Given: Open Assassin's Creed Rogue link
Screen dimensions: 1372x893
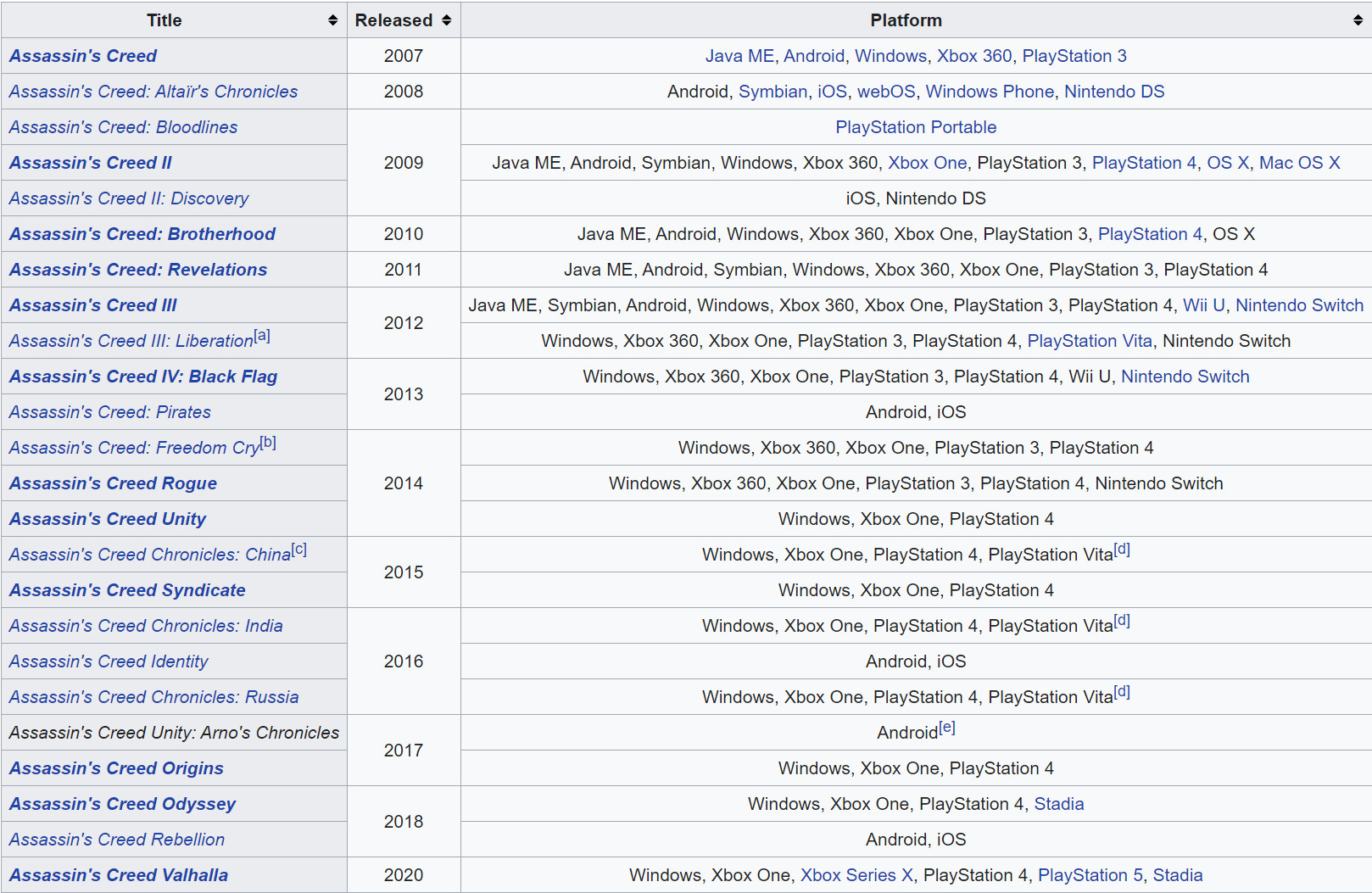Looking at the screenshot, I should coord(113,483).
